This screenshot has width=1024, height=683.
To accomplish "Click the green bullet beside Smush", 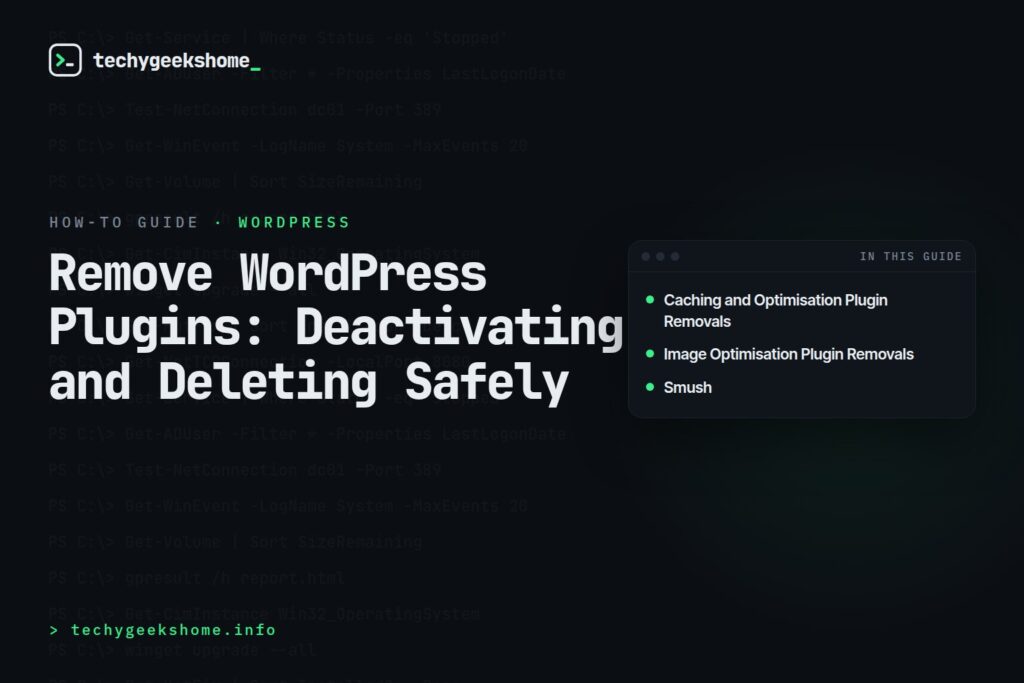I will [x=650, y=387].
